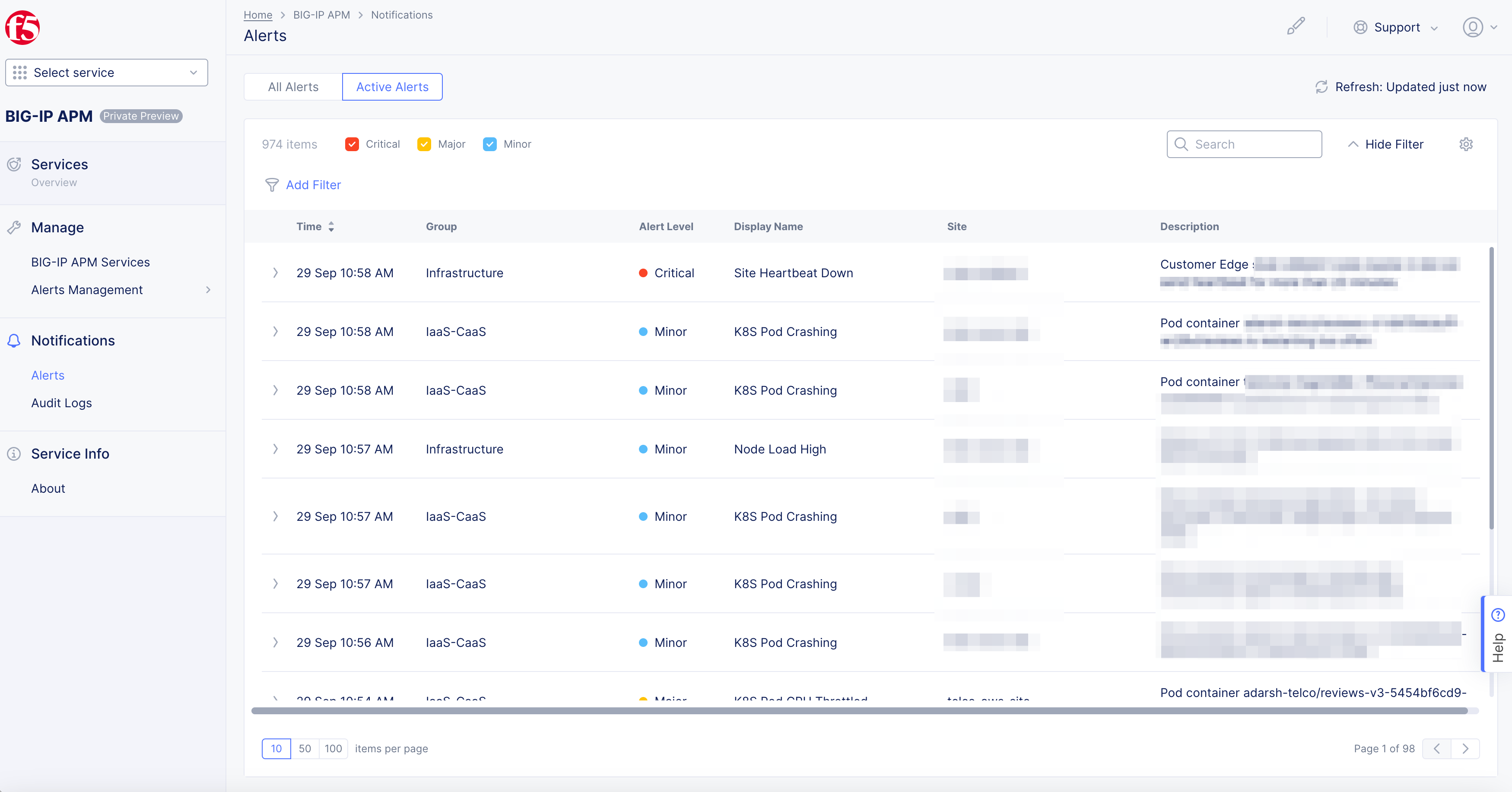Click the Service Info icon
Screen dimensions: 1512x792
[14, 454]
